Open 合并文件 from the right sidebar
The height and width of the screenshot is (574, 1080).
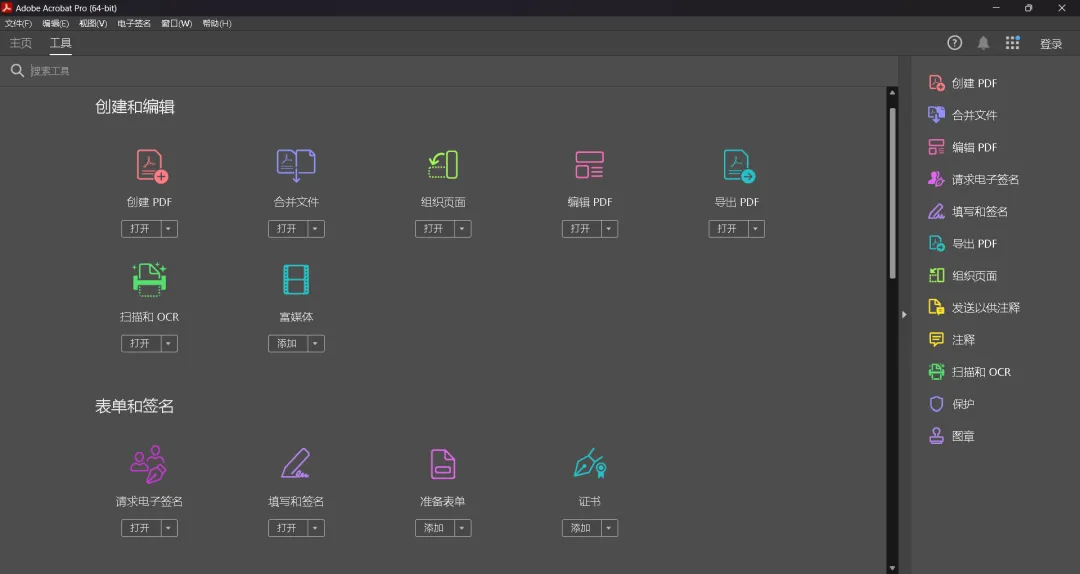pyautogui.click(x=962, y=115)
